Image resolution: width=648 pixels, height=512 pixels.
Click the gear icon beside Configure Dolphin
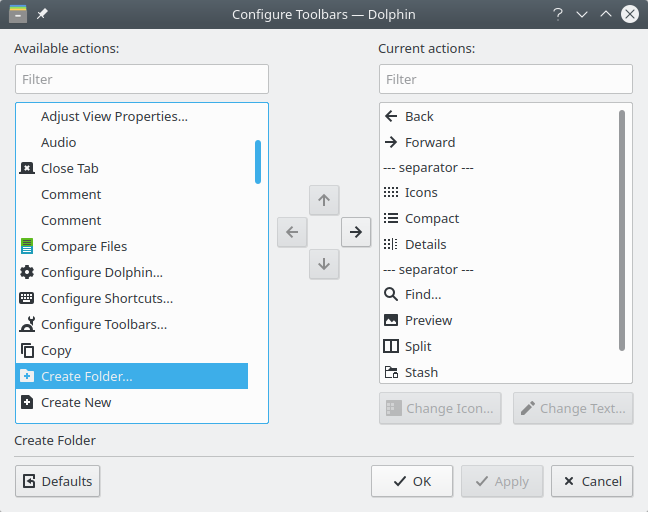[27, 272]
